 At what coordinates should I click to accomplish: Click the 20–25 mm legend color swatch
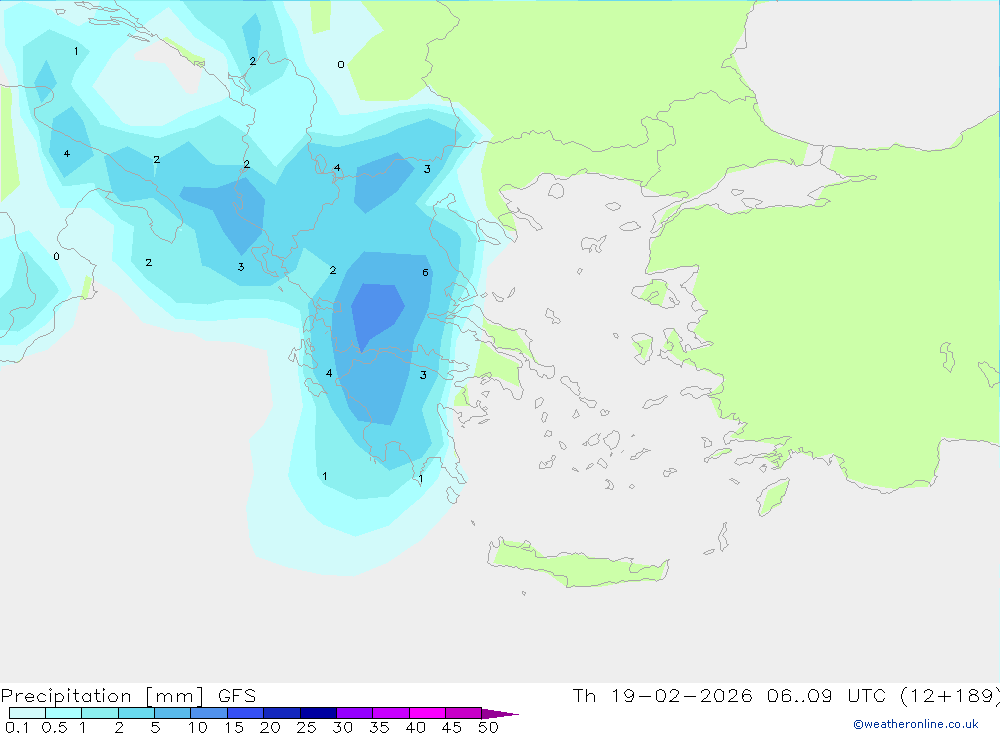(282, 713)
